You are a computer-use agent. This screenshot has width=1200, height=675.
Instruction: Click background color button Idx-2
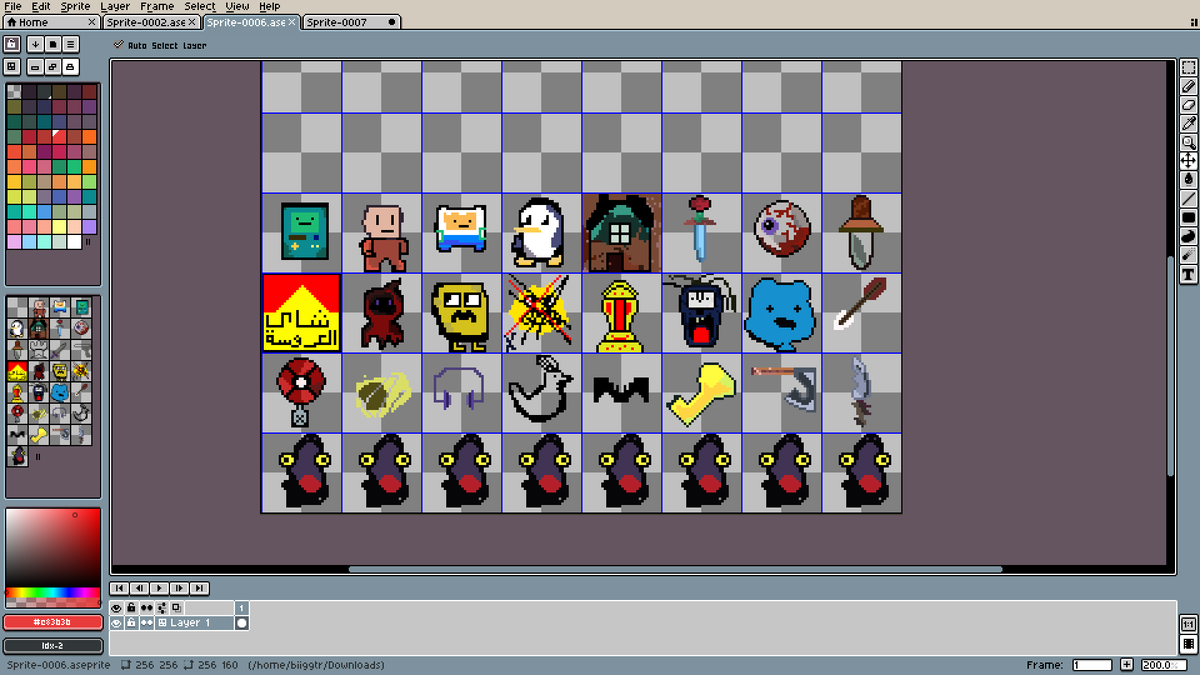(x=54, y=646)
